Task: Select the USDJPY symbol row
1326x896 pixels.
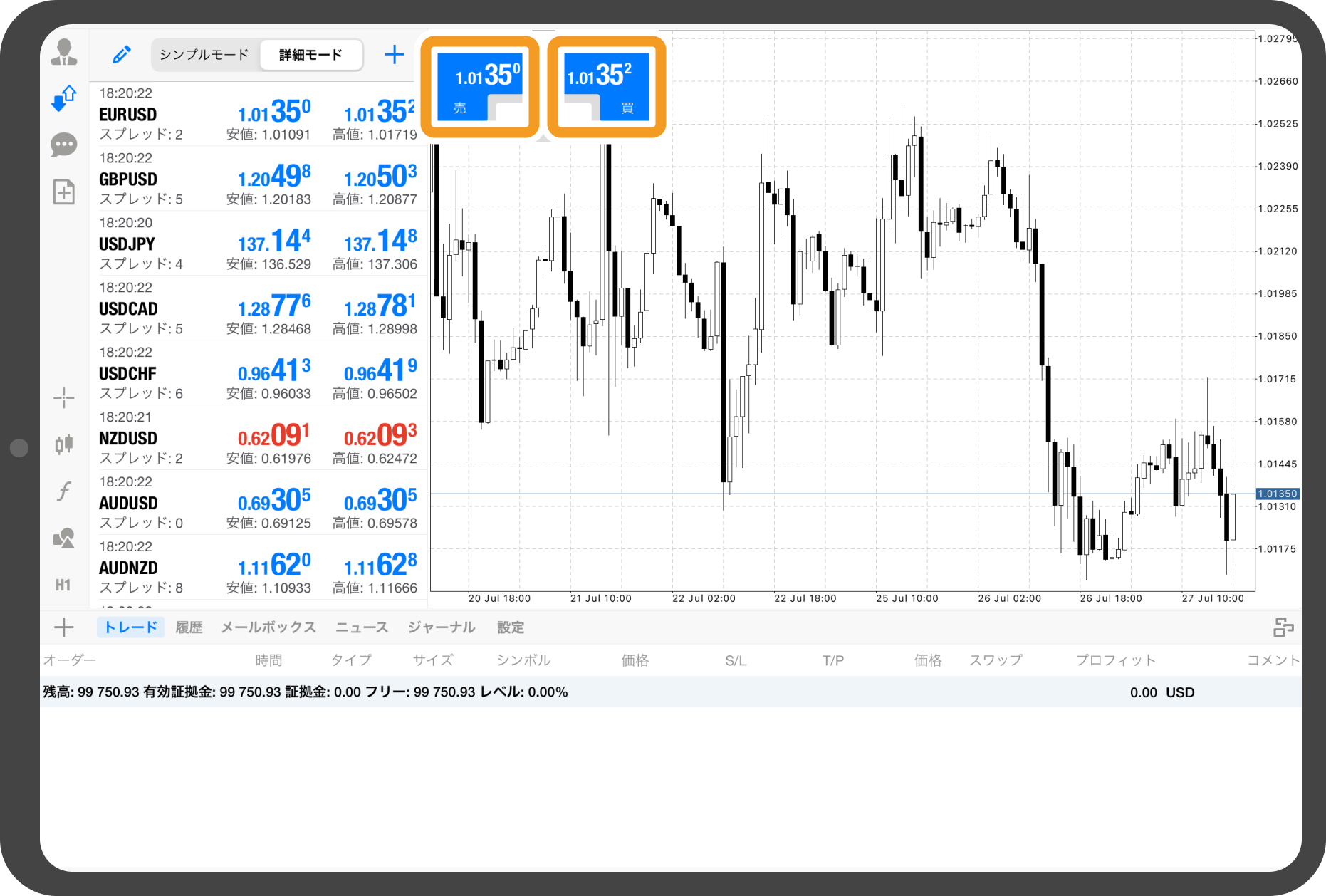Action: coord(260,244)
